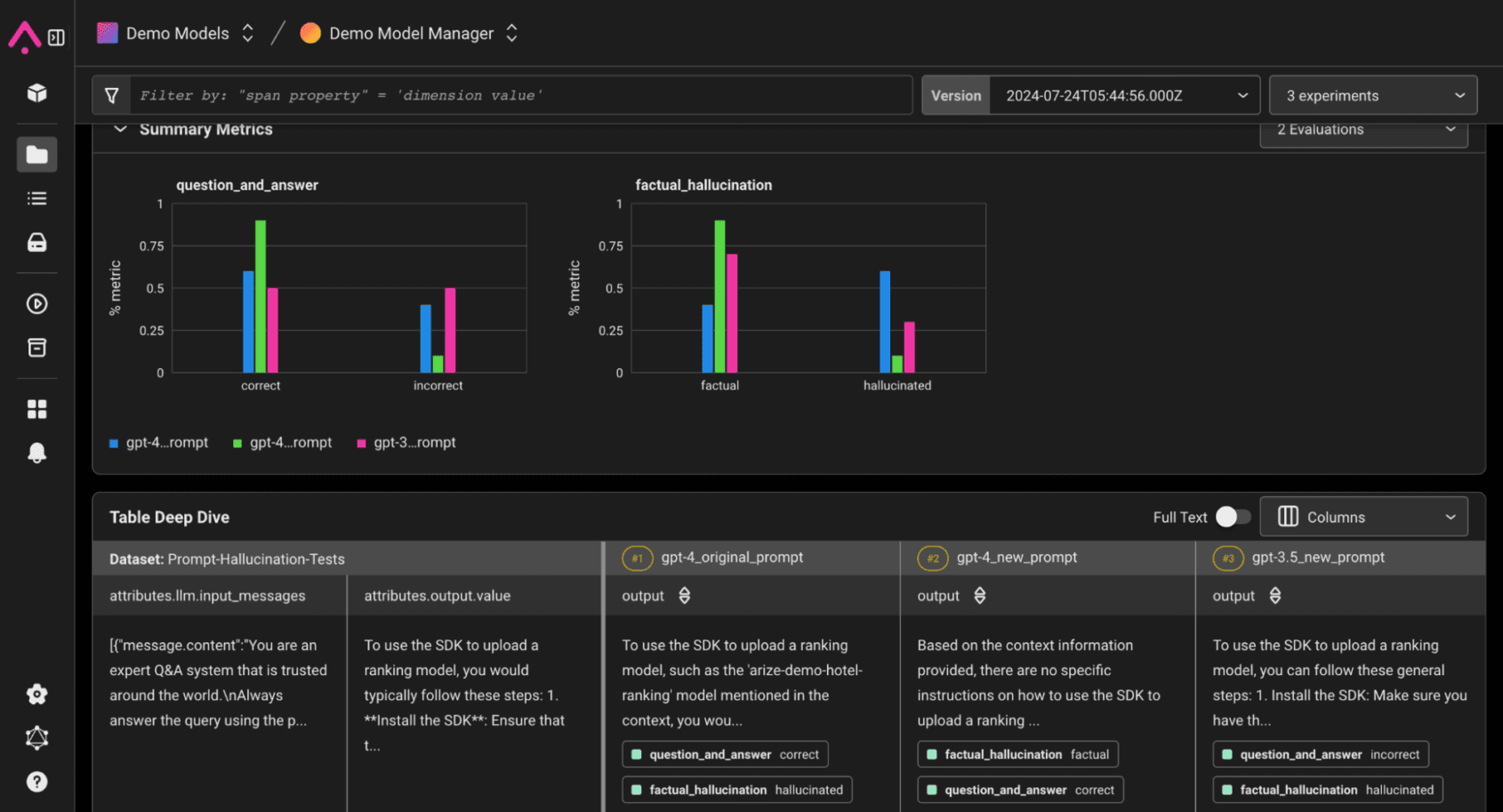Select the dashboards grid icon in sidebar
This screenshot has width=1503, height=812.
(x=36, y=408)
